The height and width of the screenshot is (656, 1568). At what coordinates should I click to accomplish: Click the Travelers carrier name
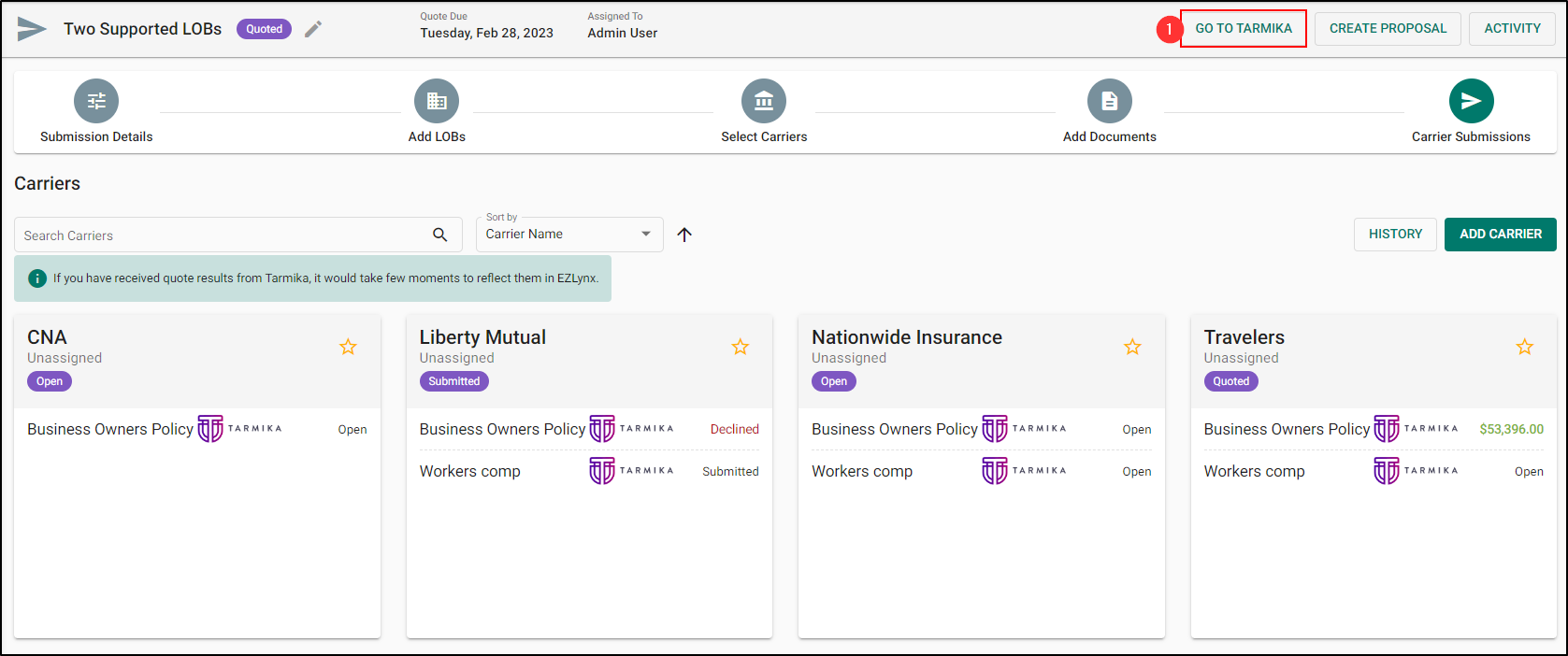(x=1244, y=337)
